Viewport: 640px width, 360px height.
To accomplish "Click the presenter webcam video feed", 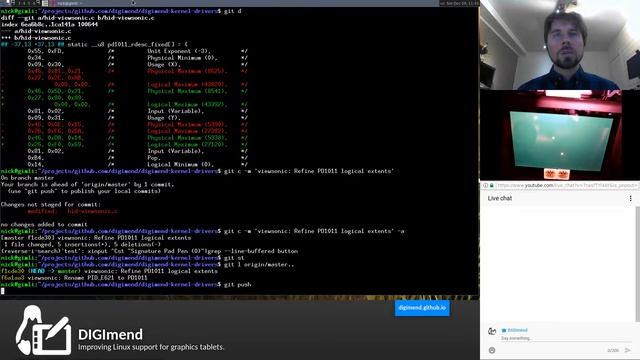I will click(x=560, y=44).
